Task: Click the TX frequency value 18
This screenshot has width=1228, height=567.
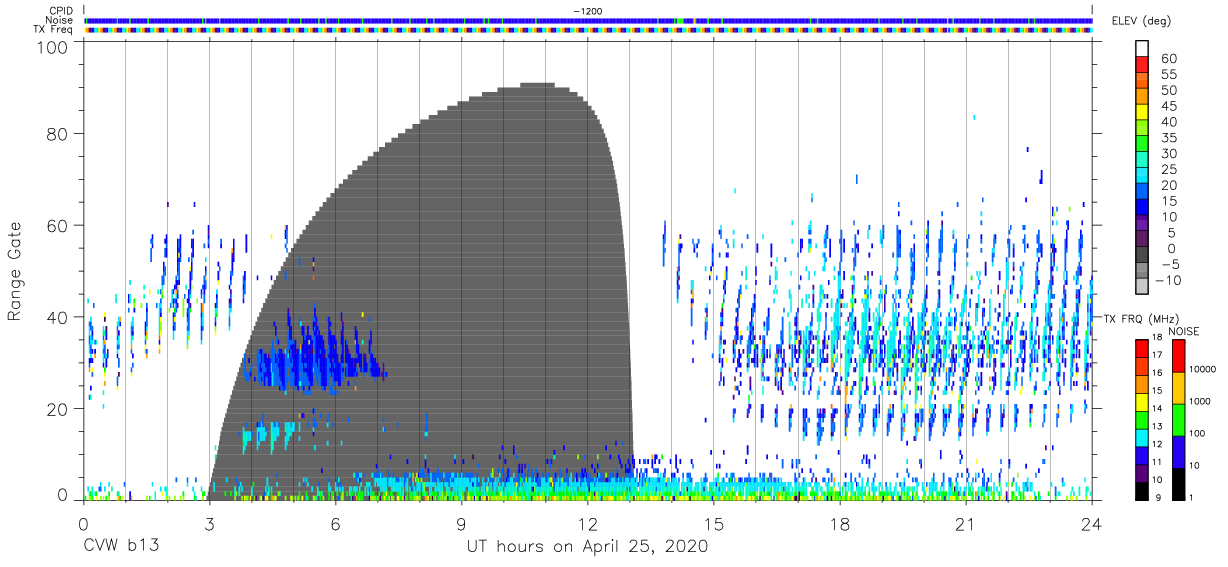Action: (x=1157, y=338)
